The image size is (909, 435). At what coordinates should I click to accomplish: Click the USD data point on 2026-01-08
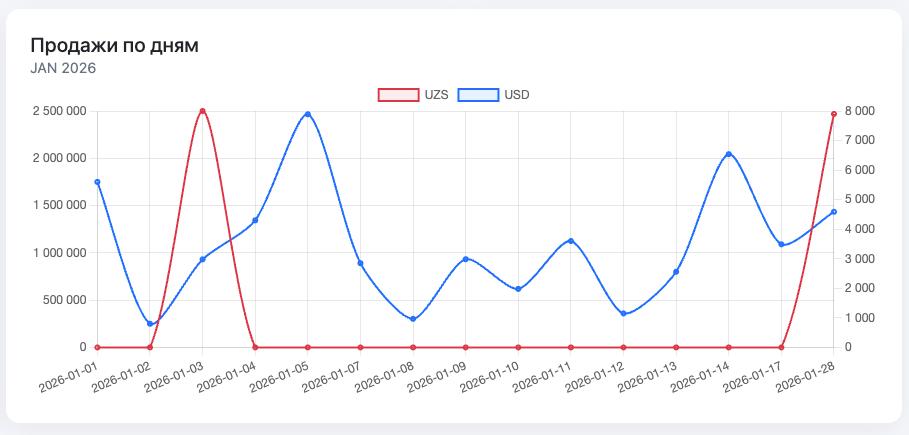pyautogui.click(x=413, y=319)
